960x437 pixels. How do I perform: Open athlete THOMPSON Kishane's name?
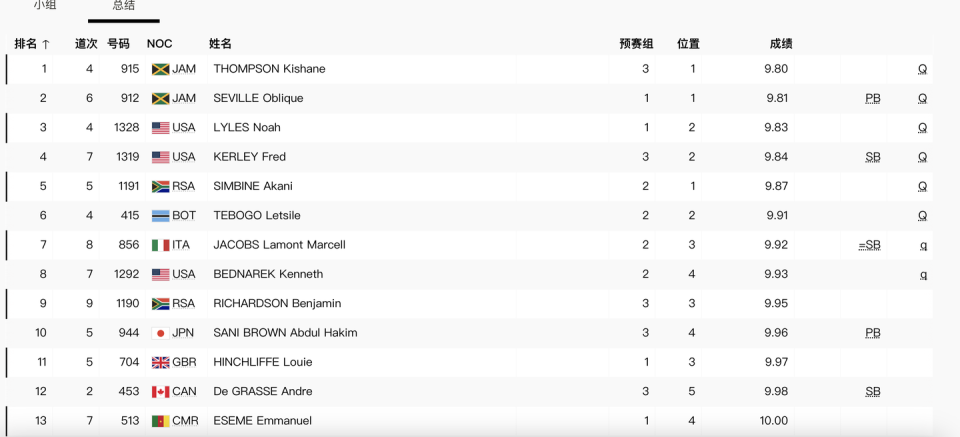[269, 69]
